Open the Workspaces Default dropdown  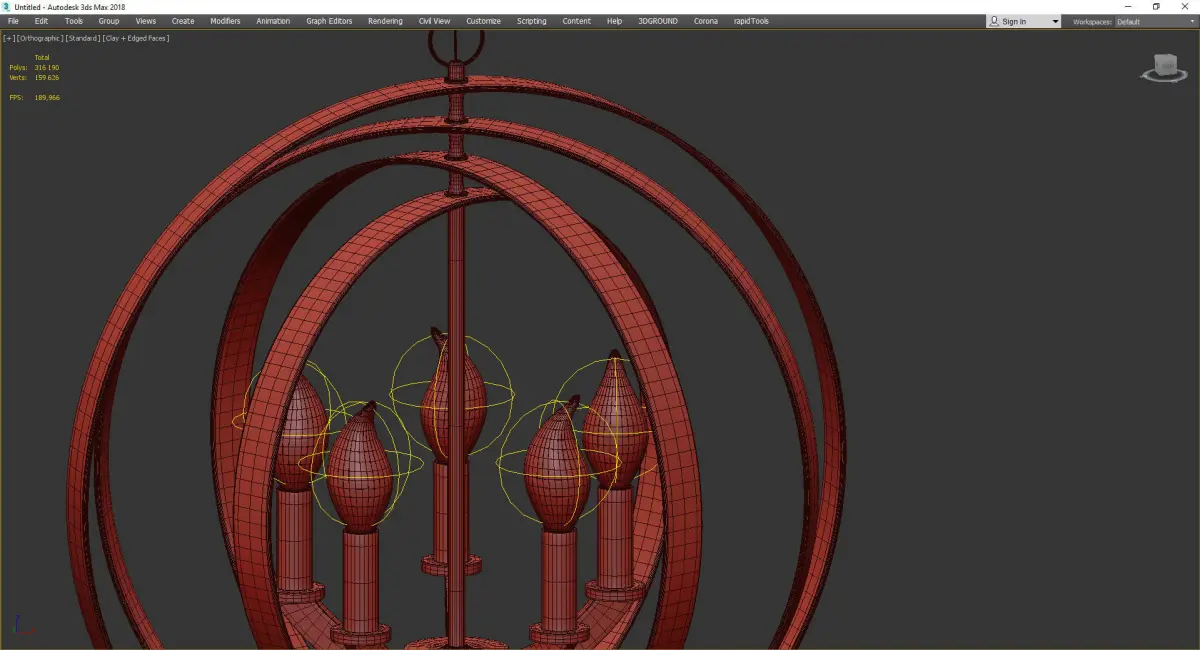click(x=1154, y=21)
